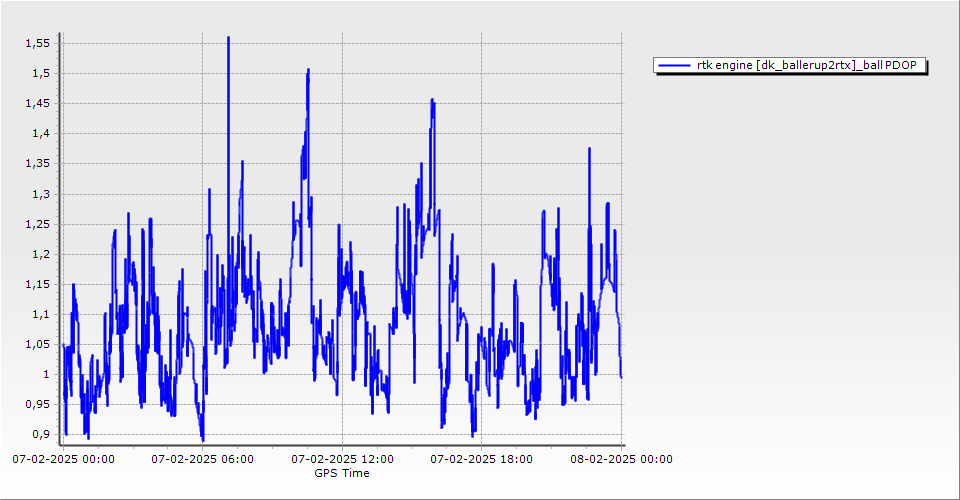The width and height of the screenshot is (960, 500).
Task: Click y-axis value '1,25'
Action: (x=37, y=225)
